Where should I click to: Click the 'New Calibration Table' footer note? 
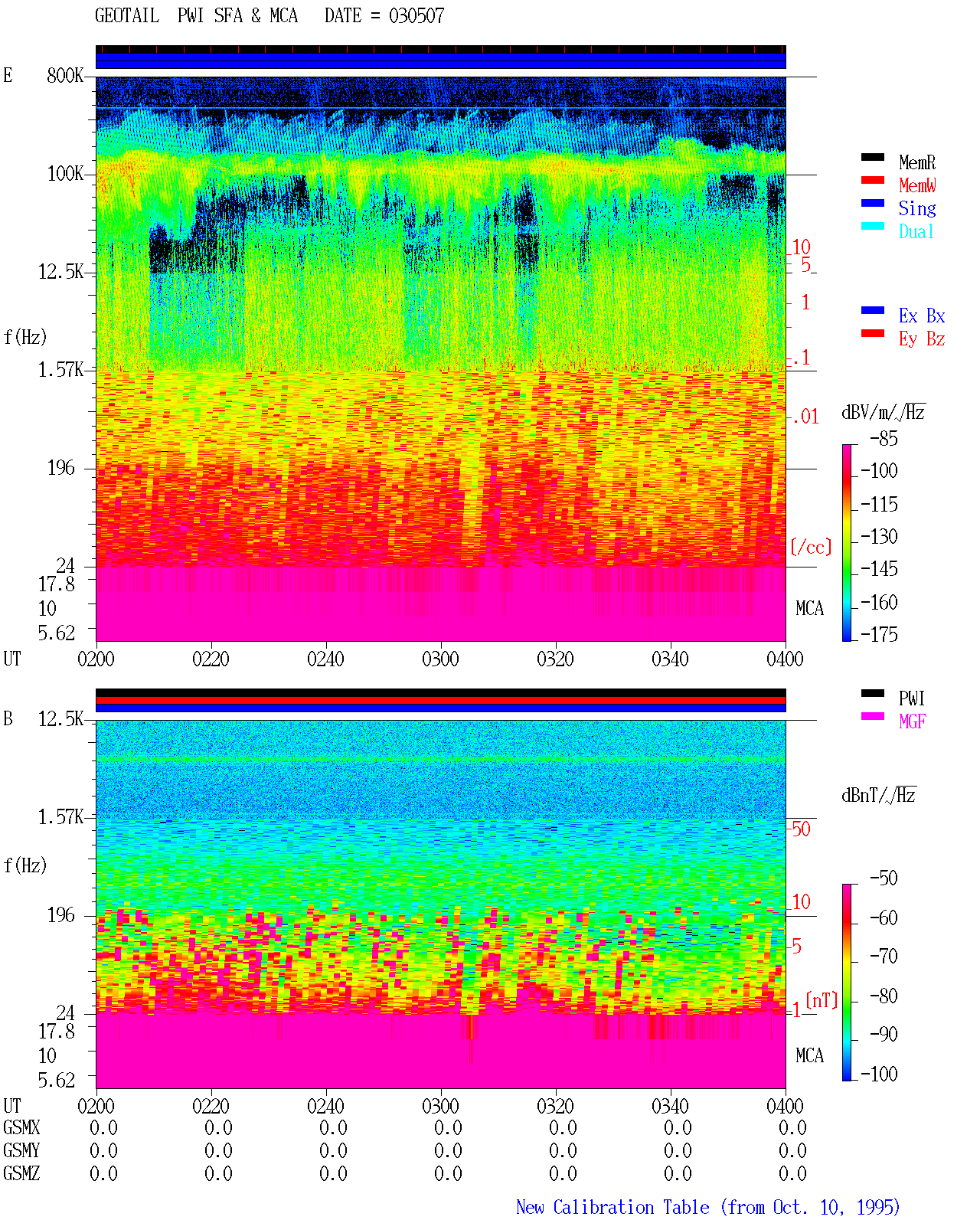708,1207
